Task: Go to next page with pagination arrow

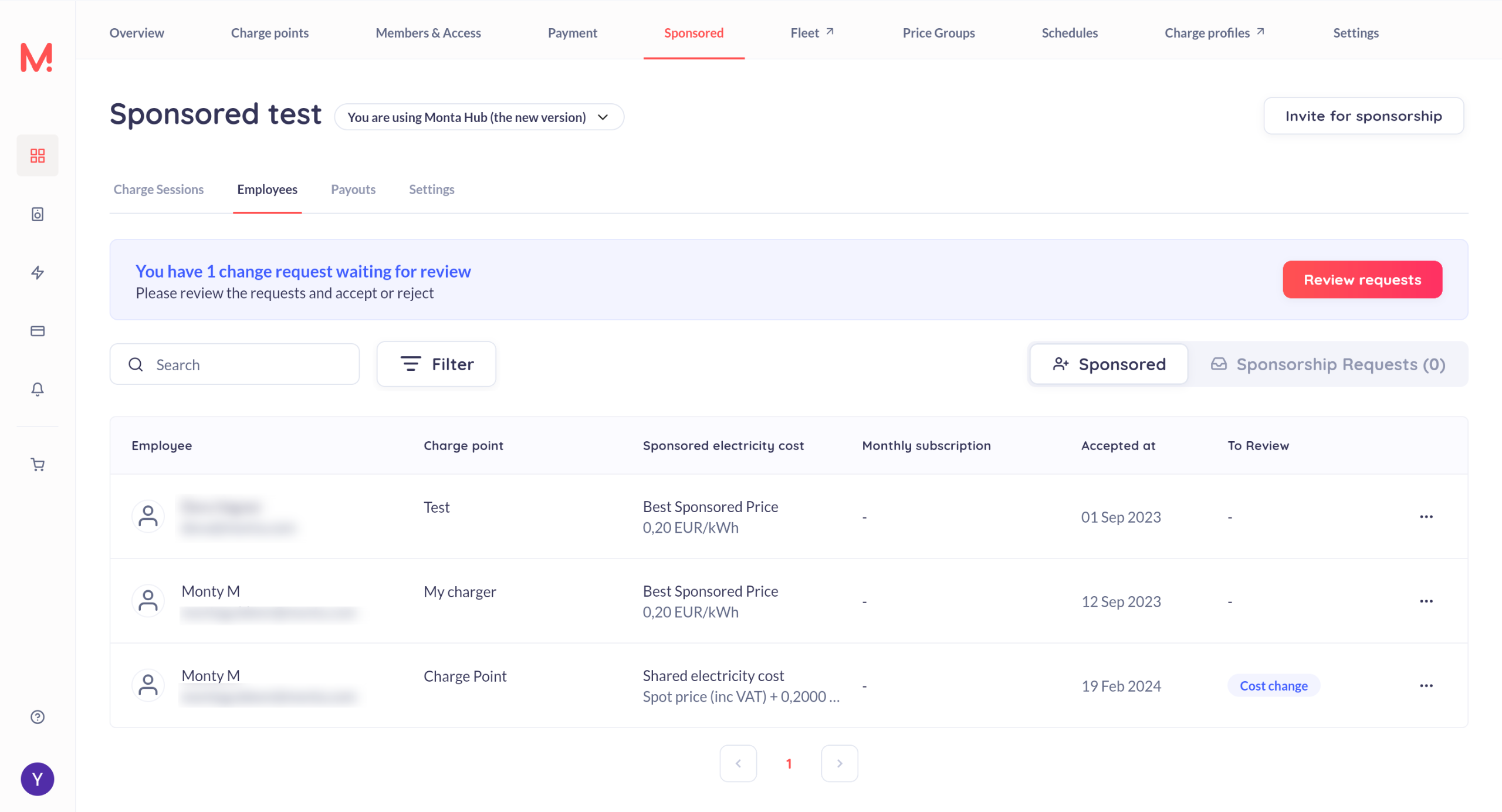Action: click(x=839, y=763)
